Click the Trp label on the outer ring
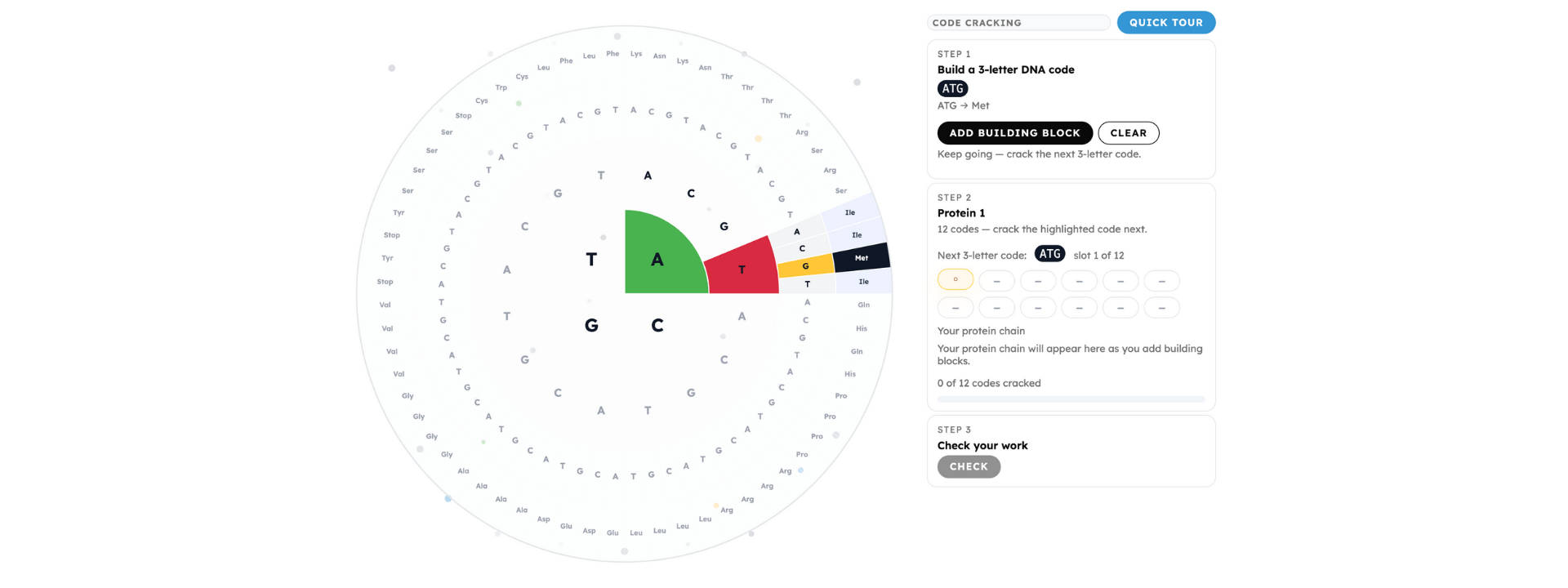 click(x=501, y=87)
